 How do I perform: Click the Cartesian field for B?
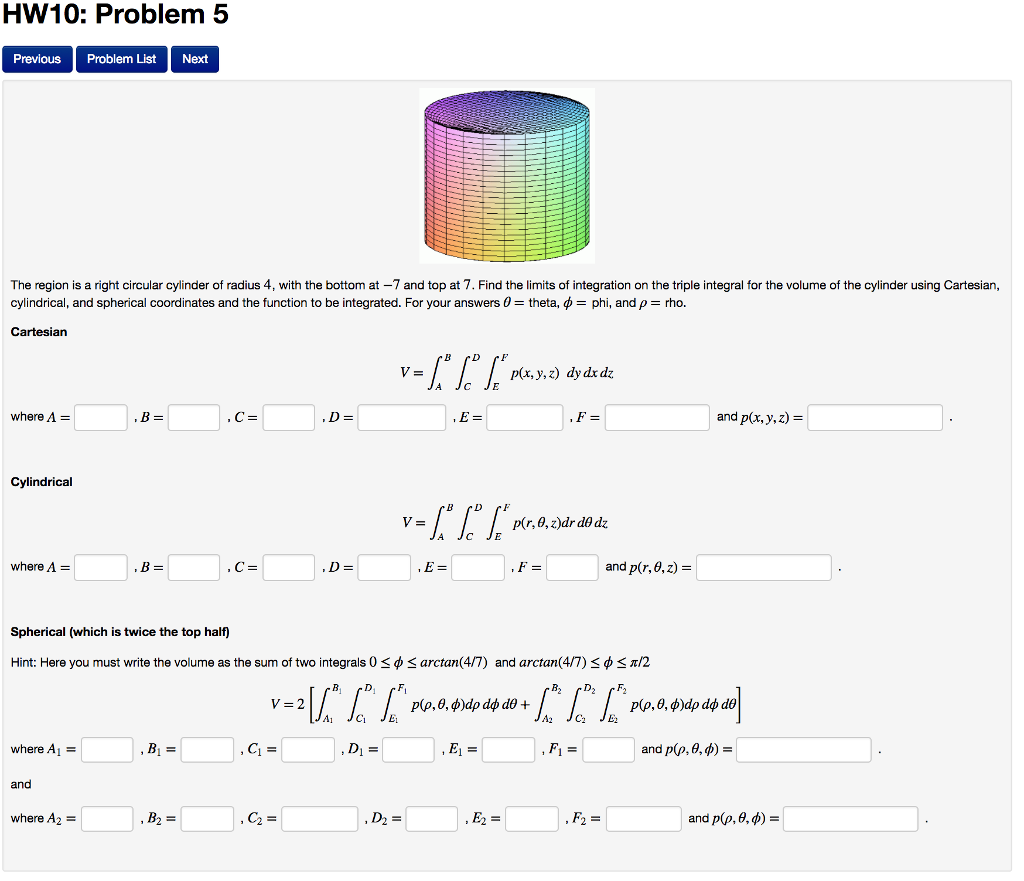click(194, 417)
